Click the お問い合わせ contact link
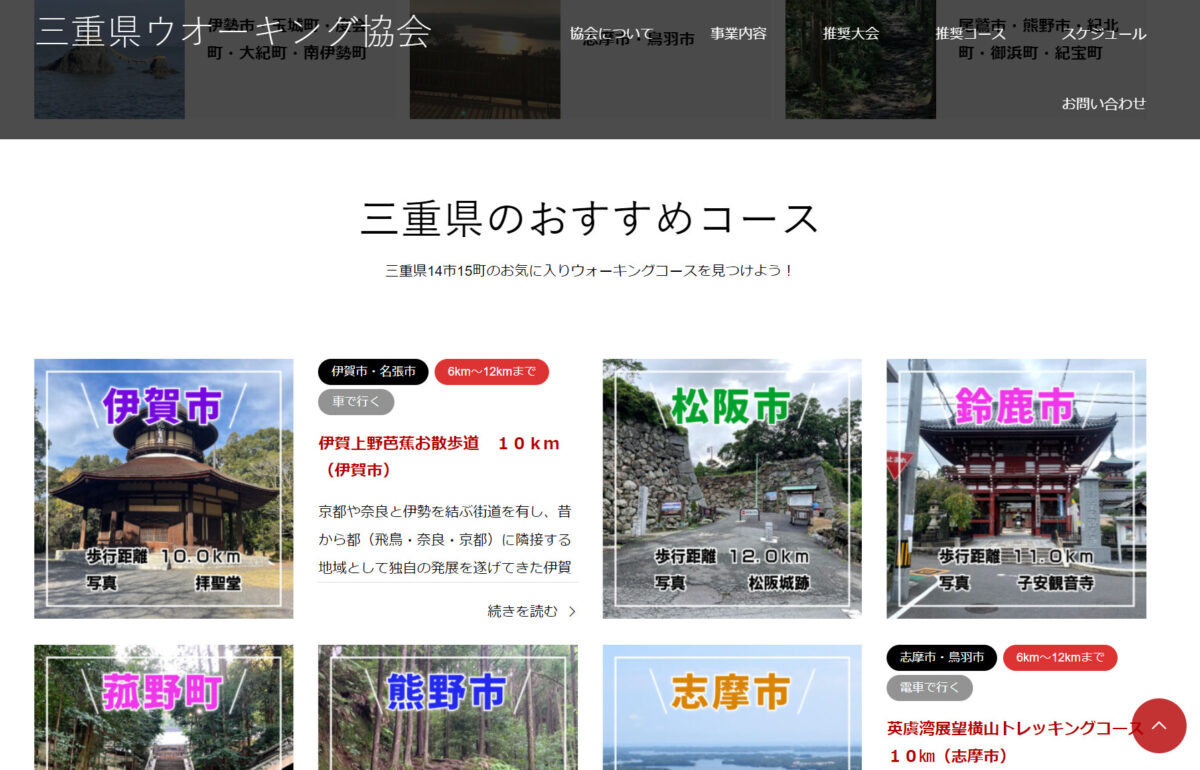1200x770 pixels. tap(1103, 103)
